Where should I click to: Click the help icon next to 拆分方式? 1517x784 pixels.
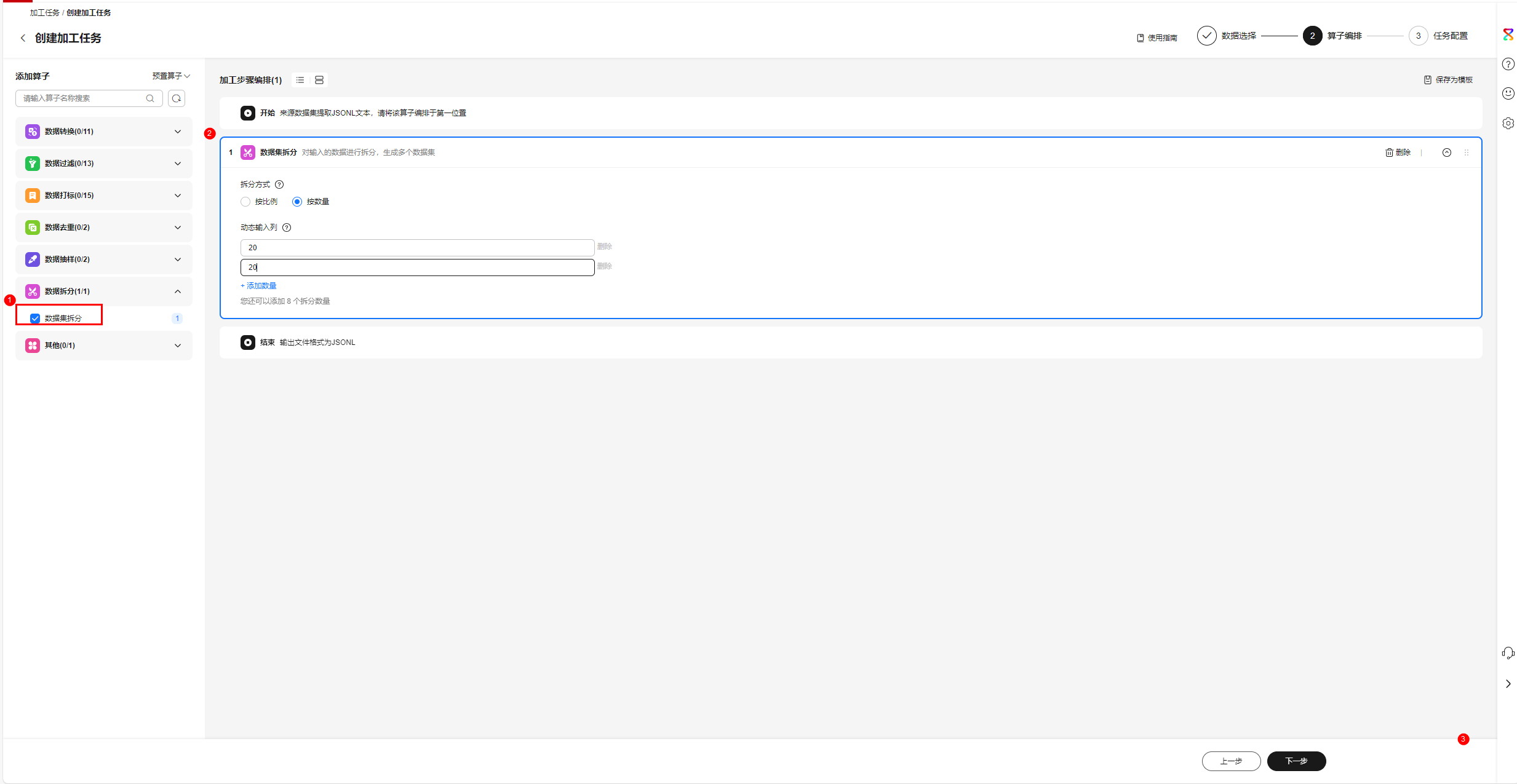[x=279, y=184]
